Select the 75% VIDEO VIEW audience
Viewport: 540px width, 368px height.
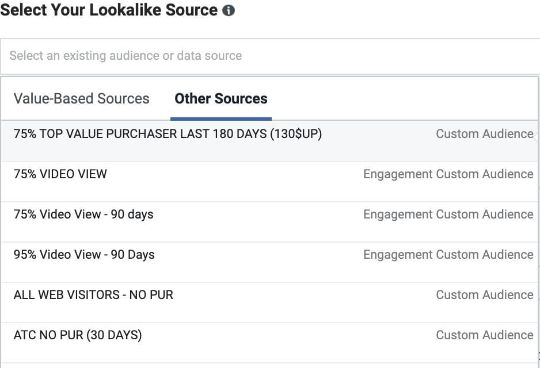pyautogui.click(x=269, y=182)
